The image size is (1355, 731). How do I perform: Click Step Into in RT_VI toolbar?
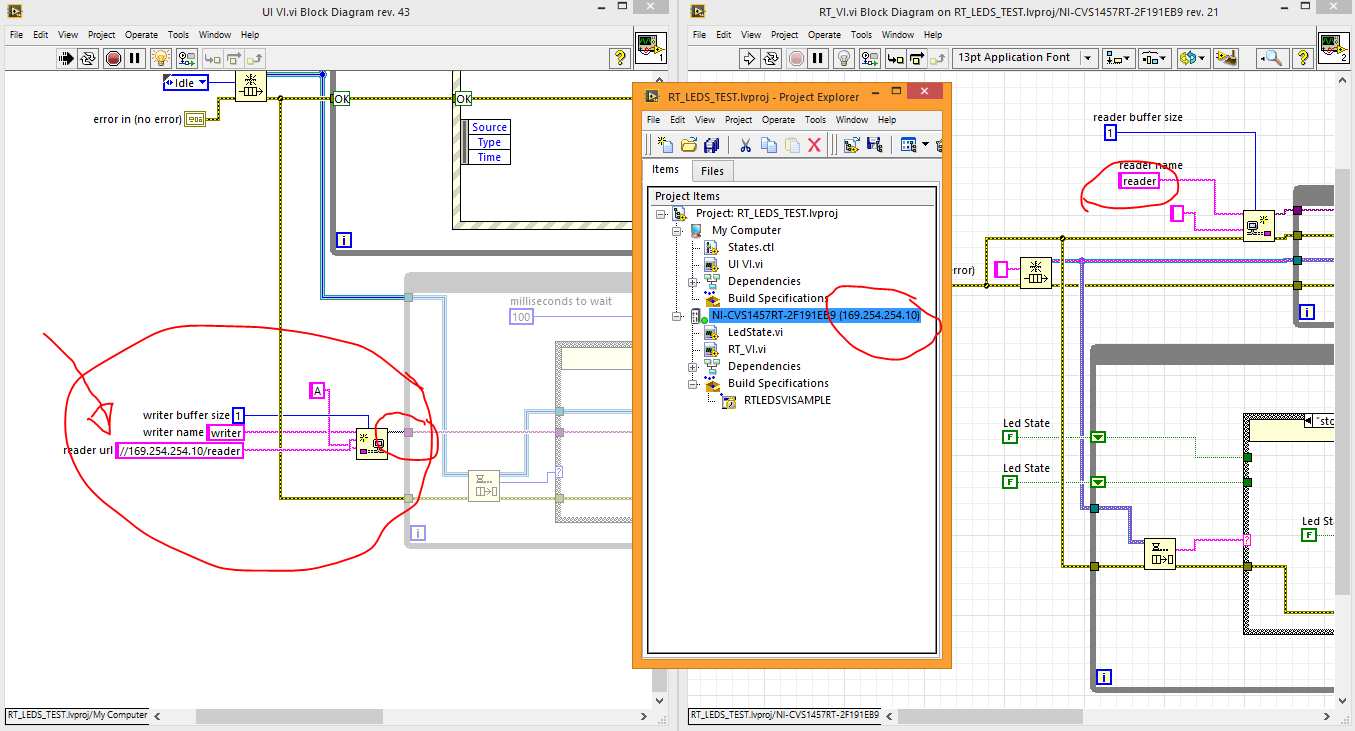[x=895, y=58]
